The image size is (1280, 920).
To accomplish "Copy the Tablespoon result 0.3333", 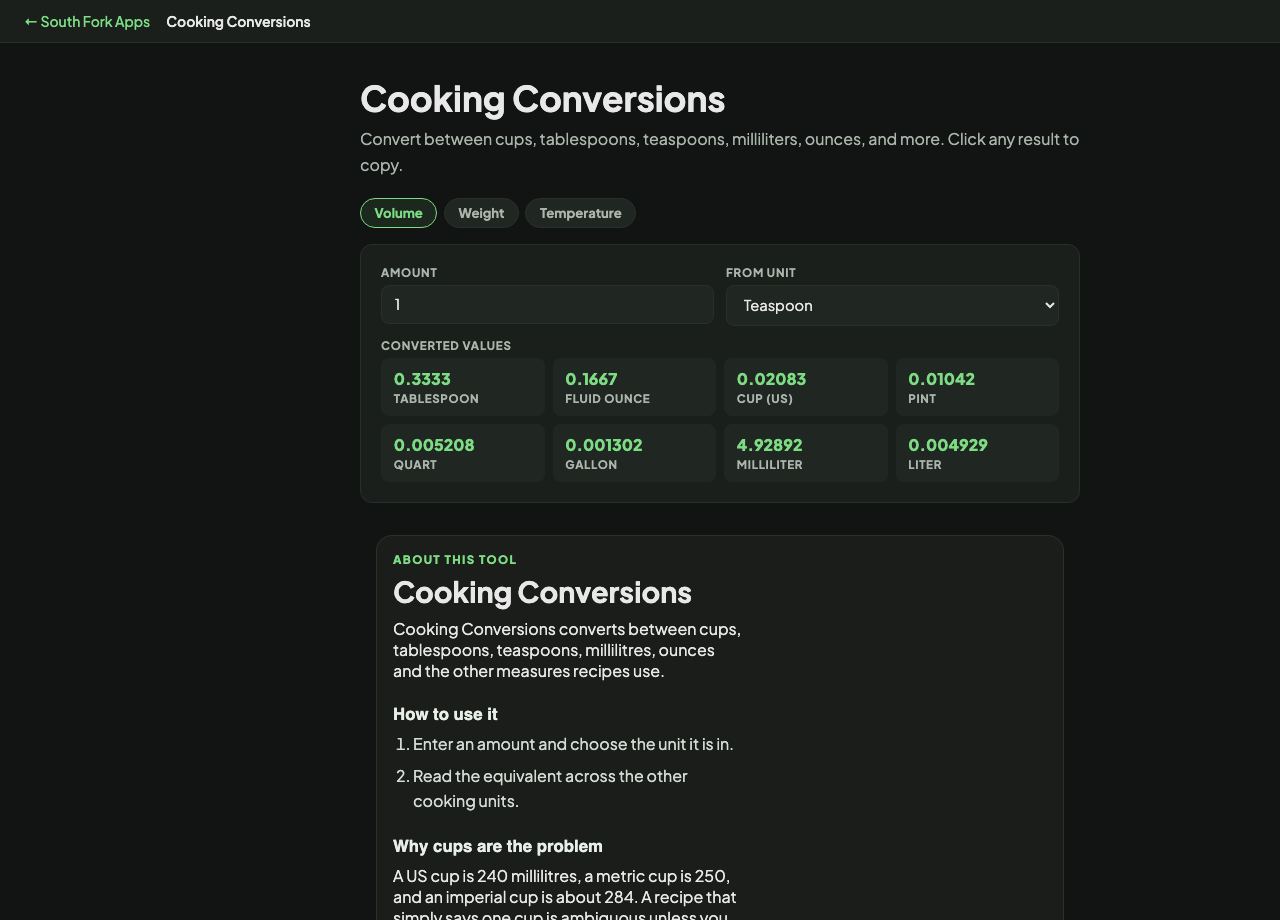I will (463, 387).
